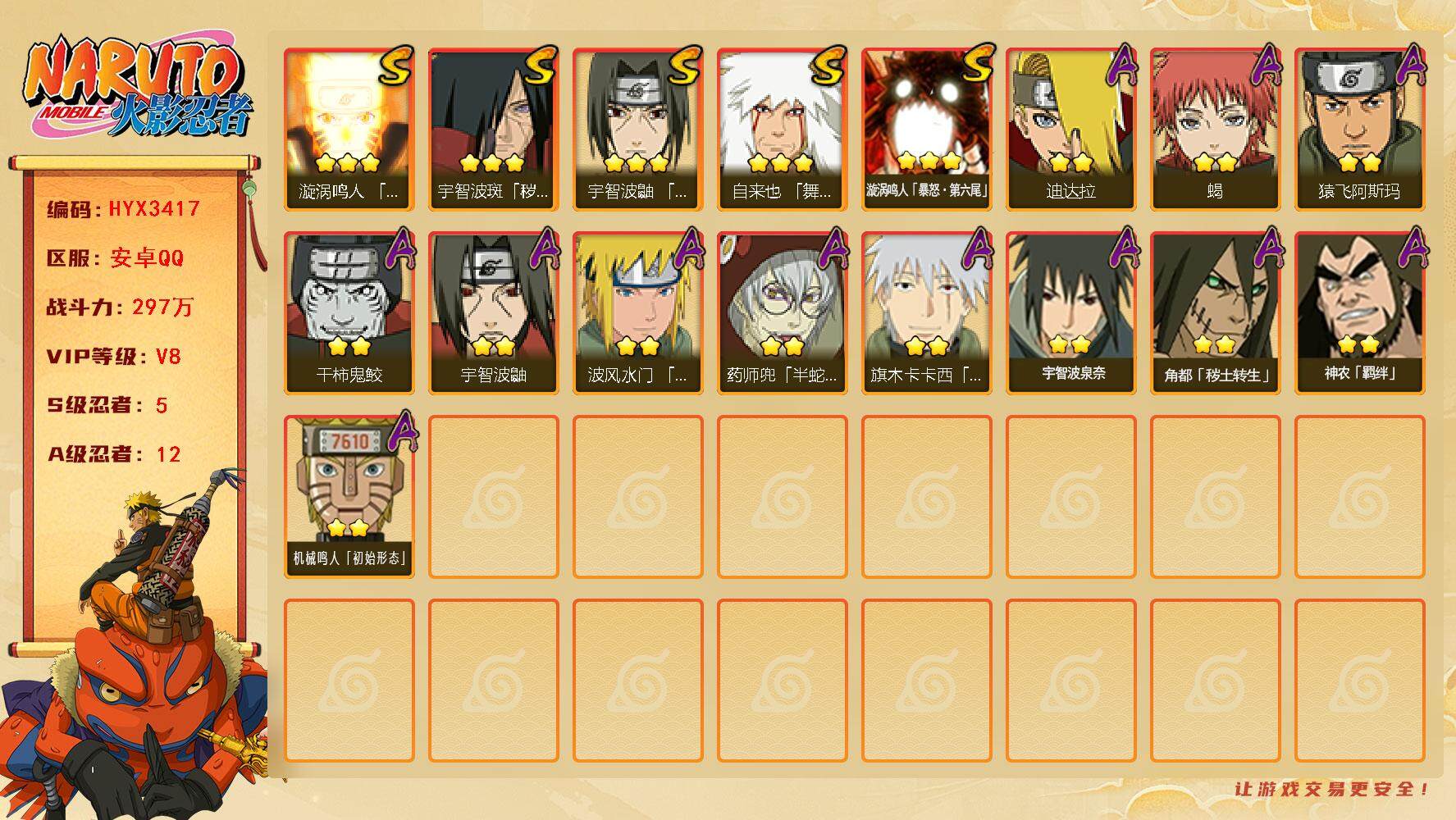Select the 漩涡鸣人「暴怒·第六尾」 card

[x=926, y=130]
